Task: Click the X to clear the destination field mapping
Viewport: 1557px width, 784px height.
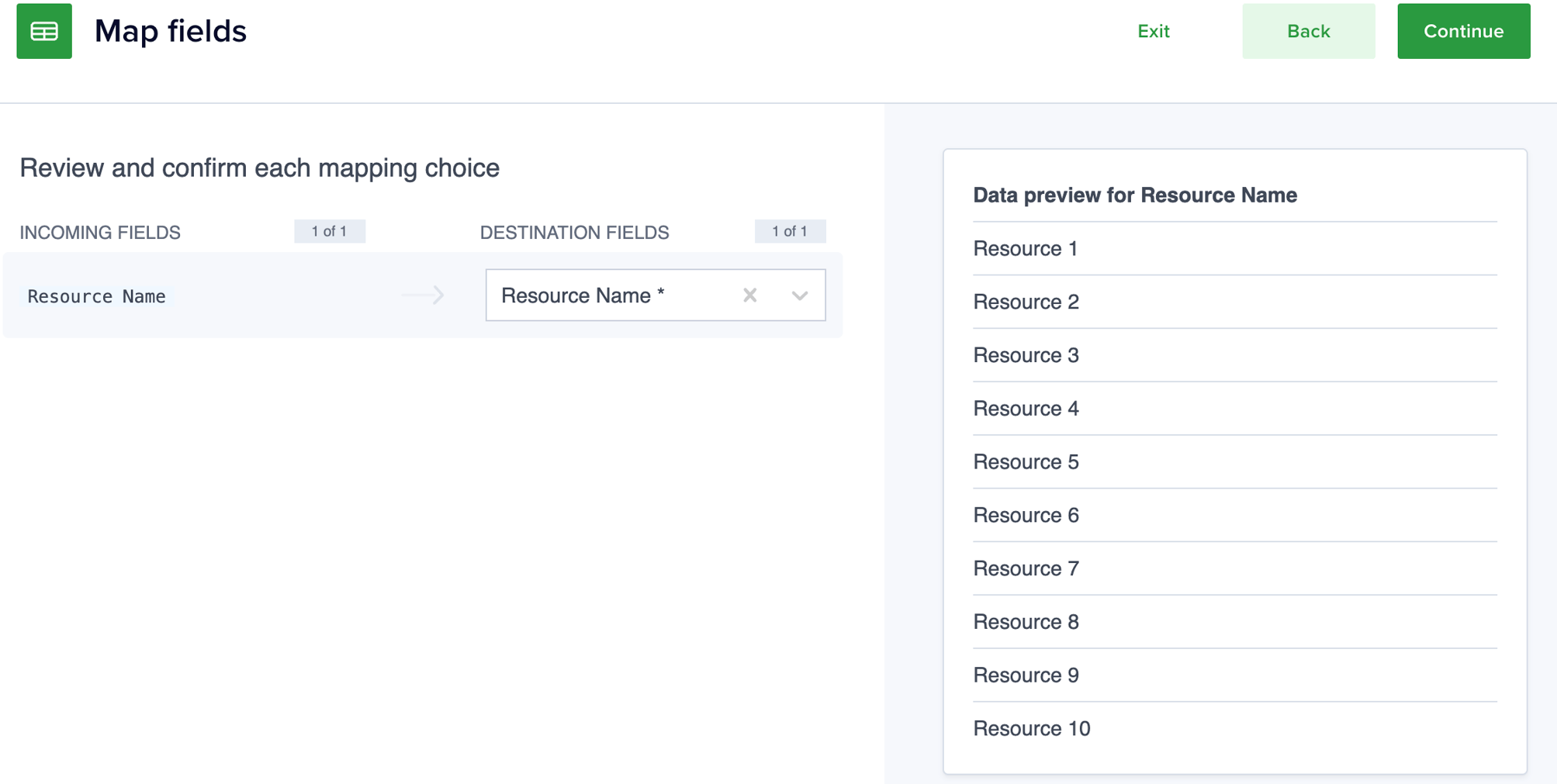Action: click(749, 295)
